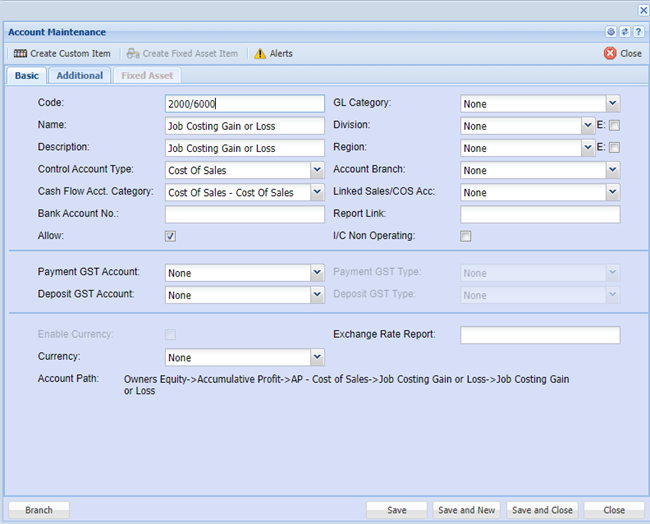Screen dimensions: 650x524
Task: Check the Division E checkbox
Action: (615, 126)
